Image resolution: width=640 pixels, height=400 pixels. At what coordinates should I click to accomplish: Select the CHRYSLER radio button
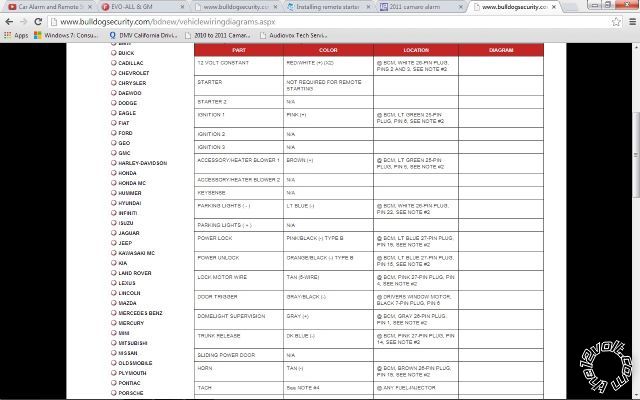coord(113,83)
